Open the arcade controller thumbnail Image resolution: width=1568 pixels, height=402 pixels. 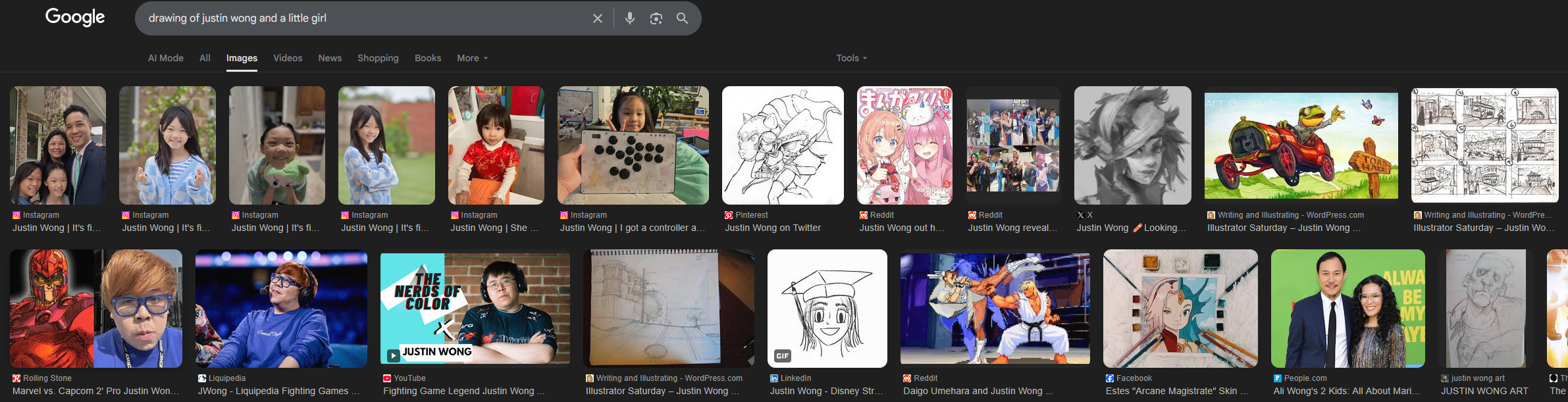click(633, 145)
